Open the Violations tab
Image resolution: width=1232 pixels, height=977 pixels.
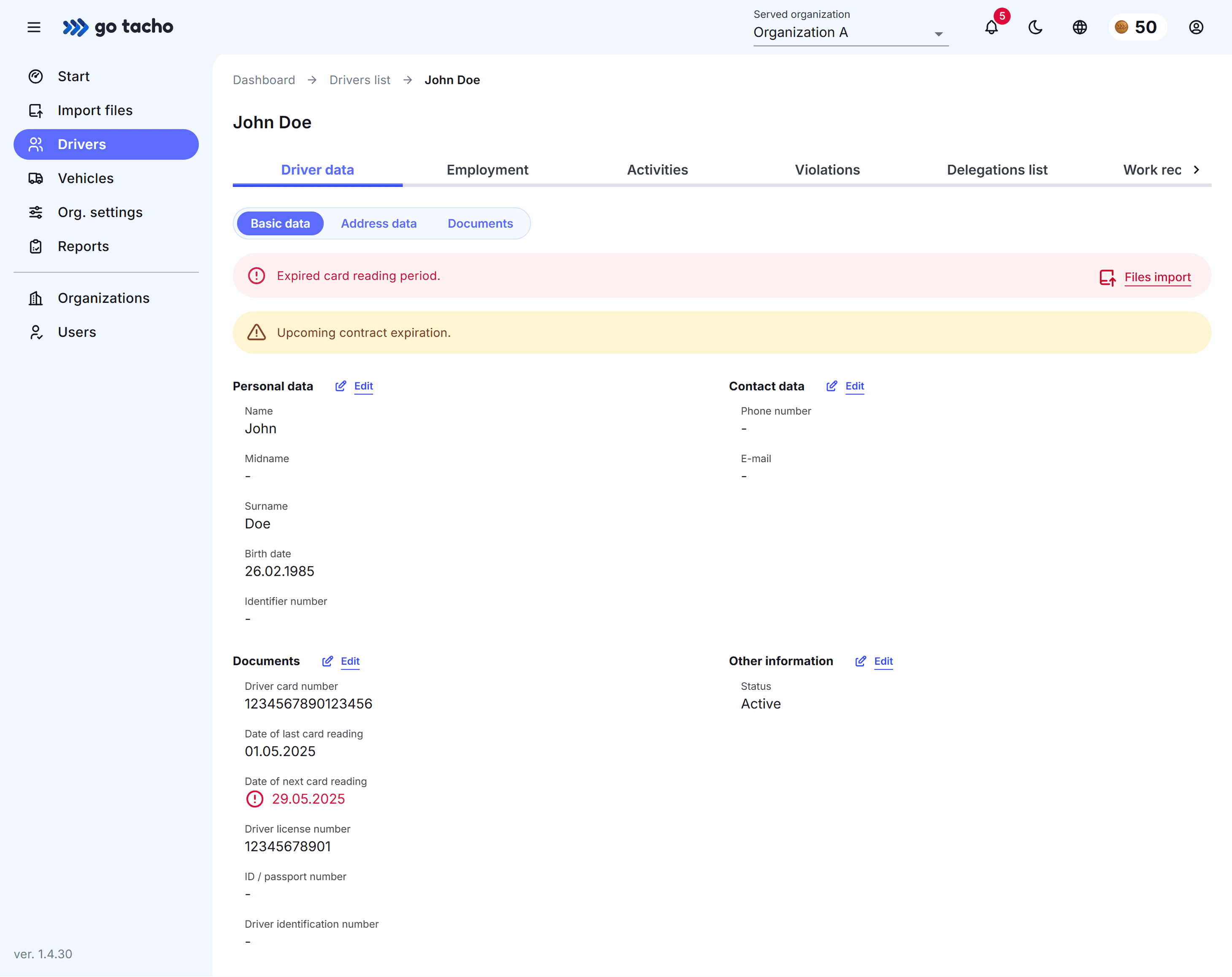click(x=827, y=170)
